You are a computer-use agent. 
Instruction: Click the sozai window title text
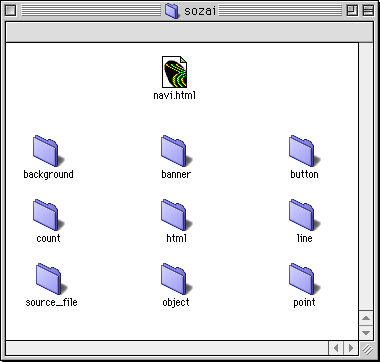pyautogui.click(x=200, y=11)
